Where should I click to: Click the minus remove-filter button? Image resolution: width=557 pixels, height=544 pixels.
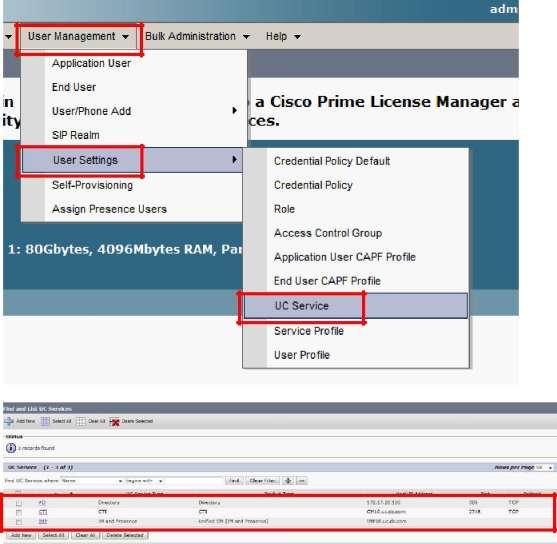tap(302, 481)
